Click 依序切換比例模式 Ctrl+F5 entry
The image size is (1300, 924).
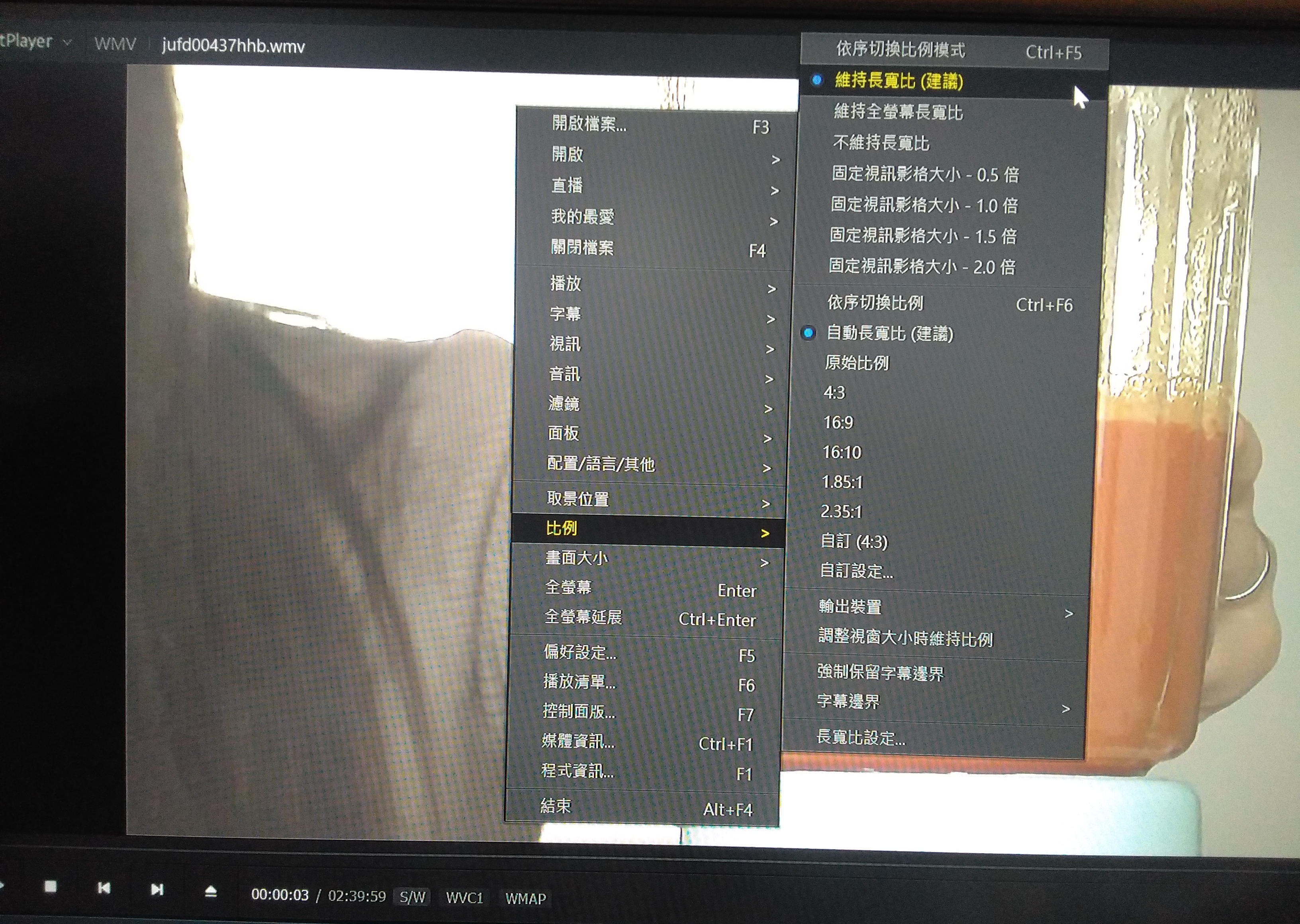click(955, 51)
